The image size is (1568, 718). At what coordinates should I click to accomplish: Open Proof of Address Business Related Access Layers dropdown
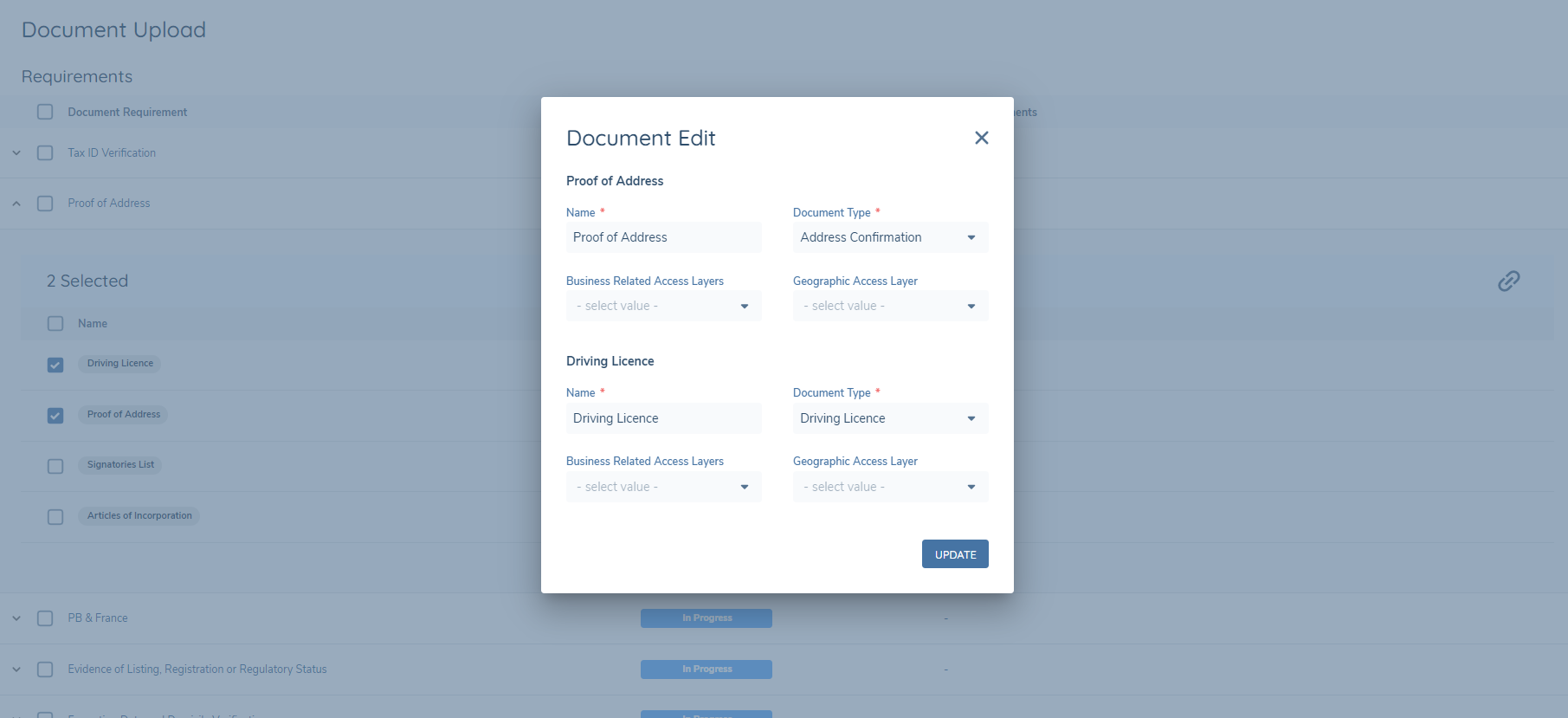click(x=663, y=306)
